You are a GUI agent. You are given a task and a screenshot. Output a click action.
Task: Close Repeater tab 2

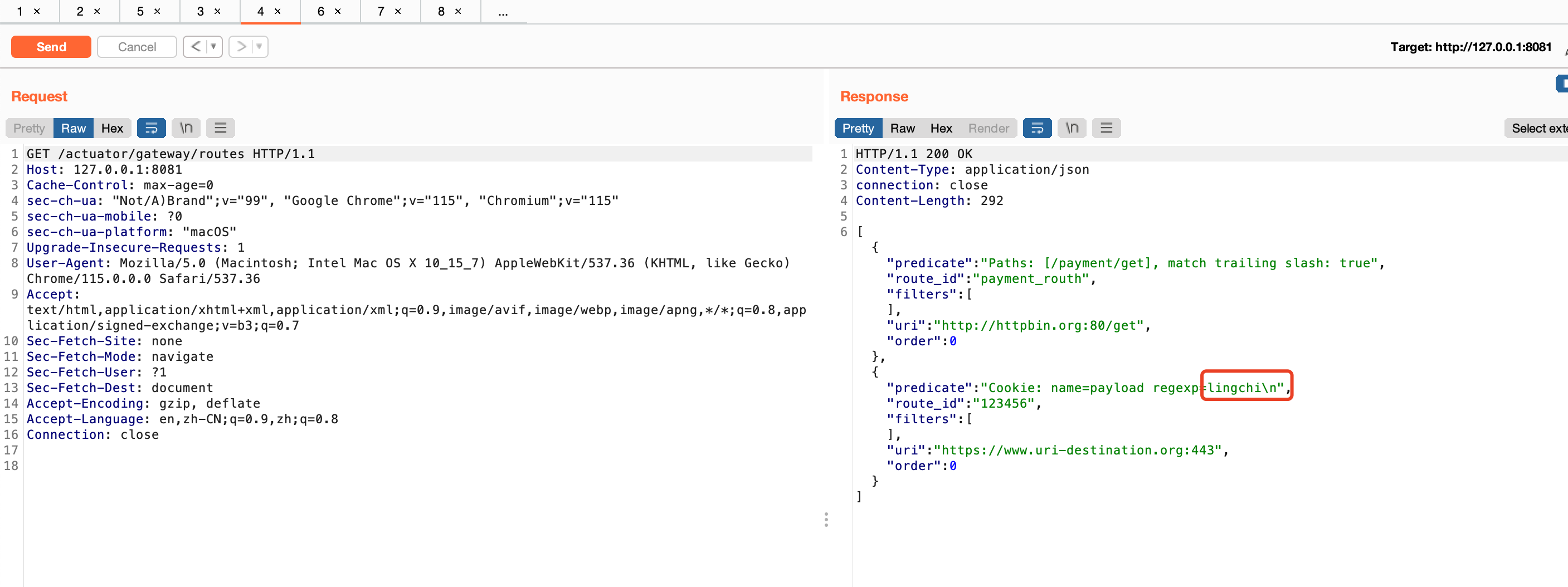point(98,12)
